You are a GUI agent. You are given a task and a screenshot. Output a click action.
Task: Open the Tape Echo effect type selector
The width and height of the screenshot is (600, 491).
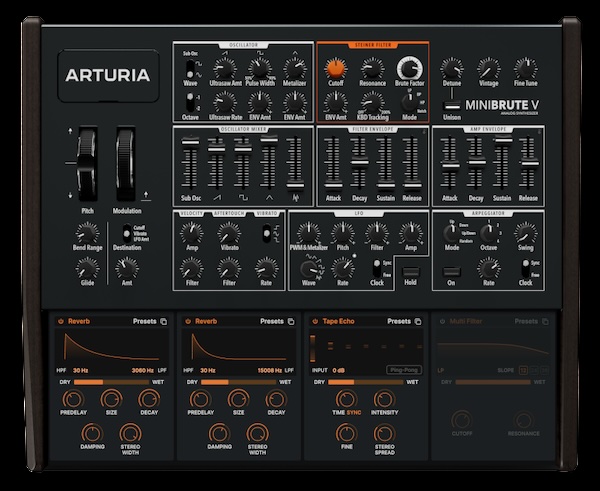[x=338, y=321]
